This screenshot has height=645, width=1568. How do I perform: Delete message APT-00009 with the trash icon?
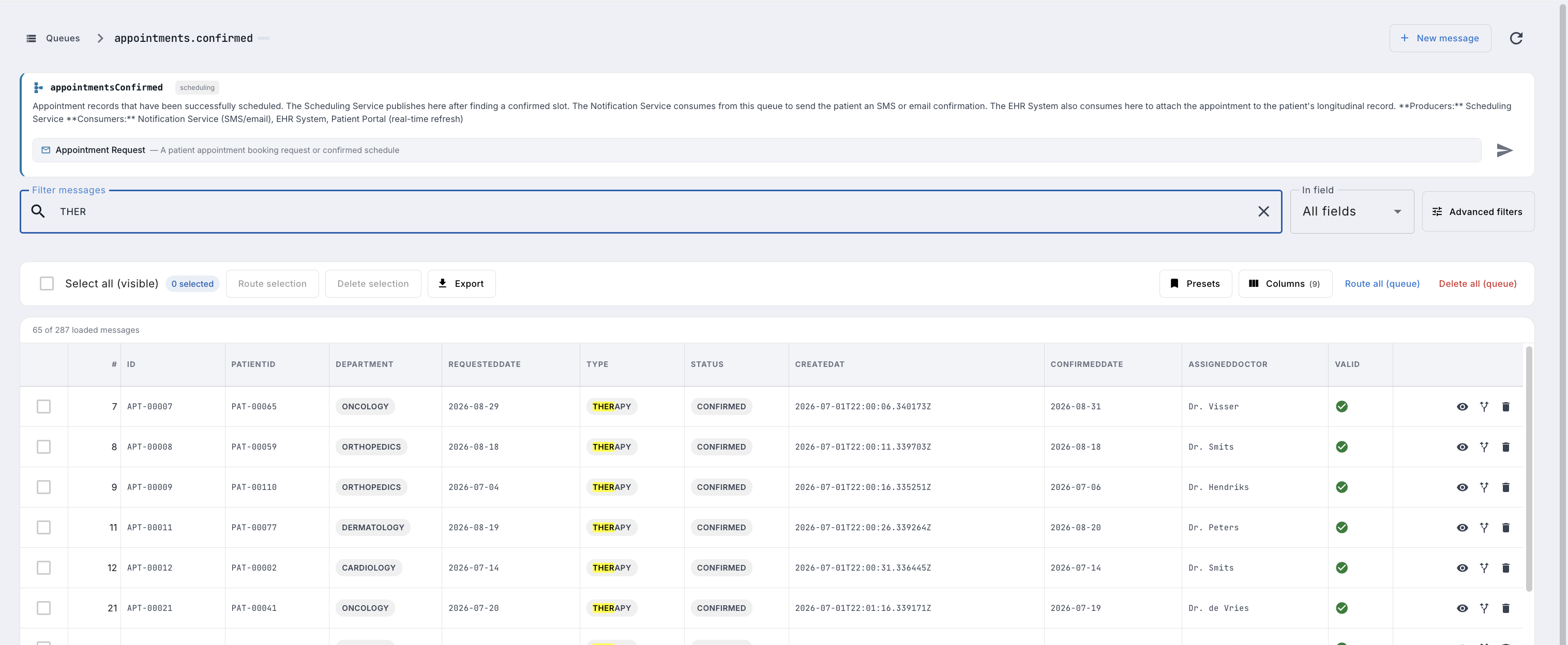point(1505,487)
